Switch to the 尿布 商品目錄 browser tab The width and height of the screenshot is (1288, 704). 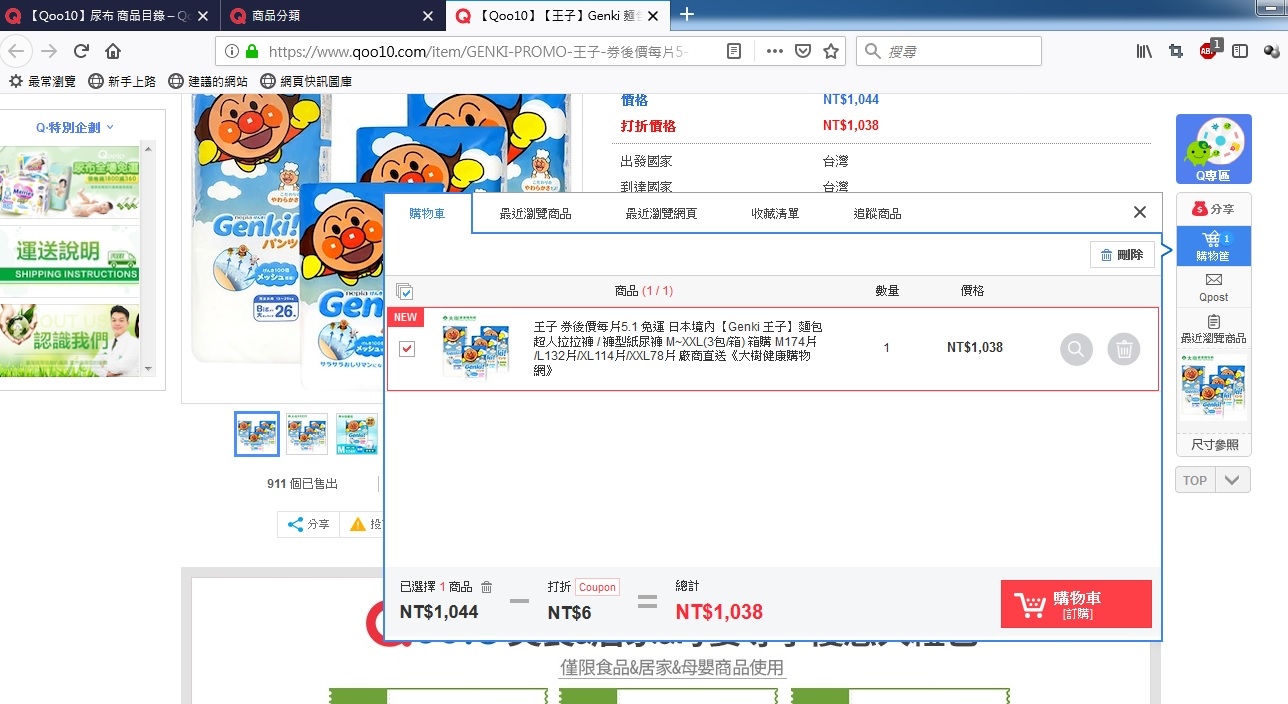[x=108, y=15]
